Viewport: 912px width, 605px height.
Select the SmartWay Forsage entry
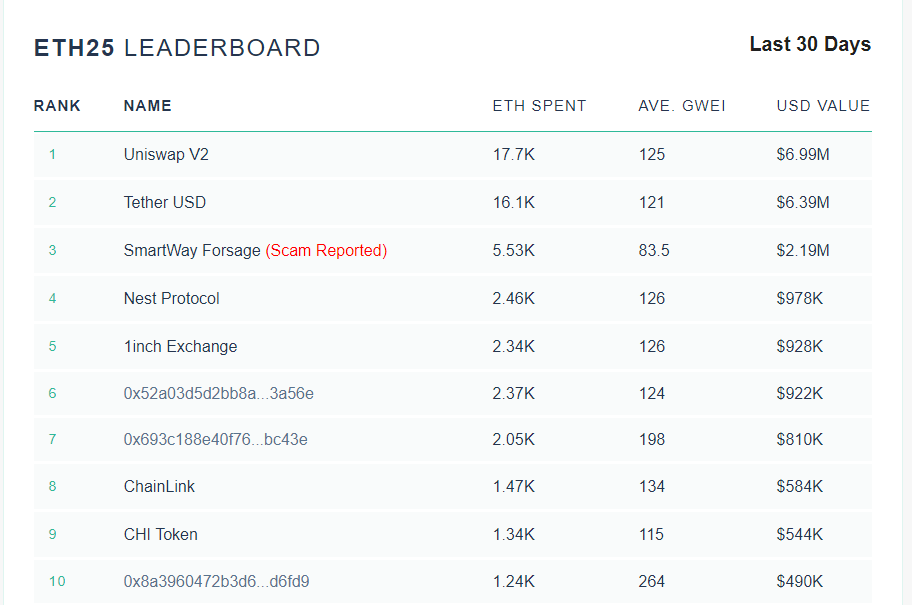click(x=192, y=251)
